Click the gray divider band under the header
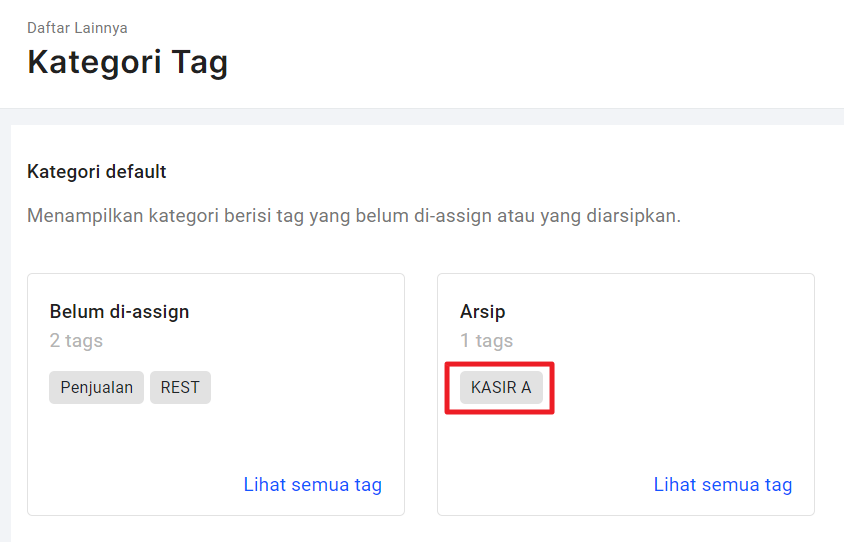 (x=422, y=117)
